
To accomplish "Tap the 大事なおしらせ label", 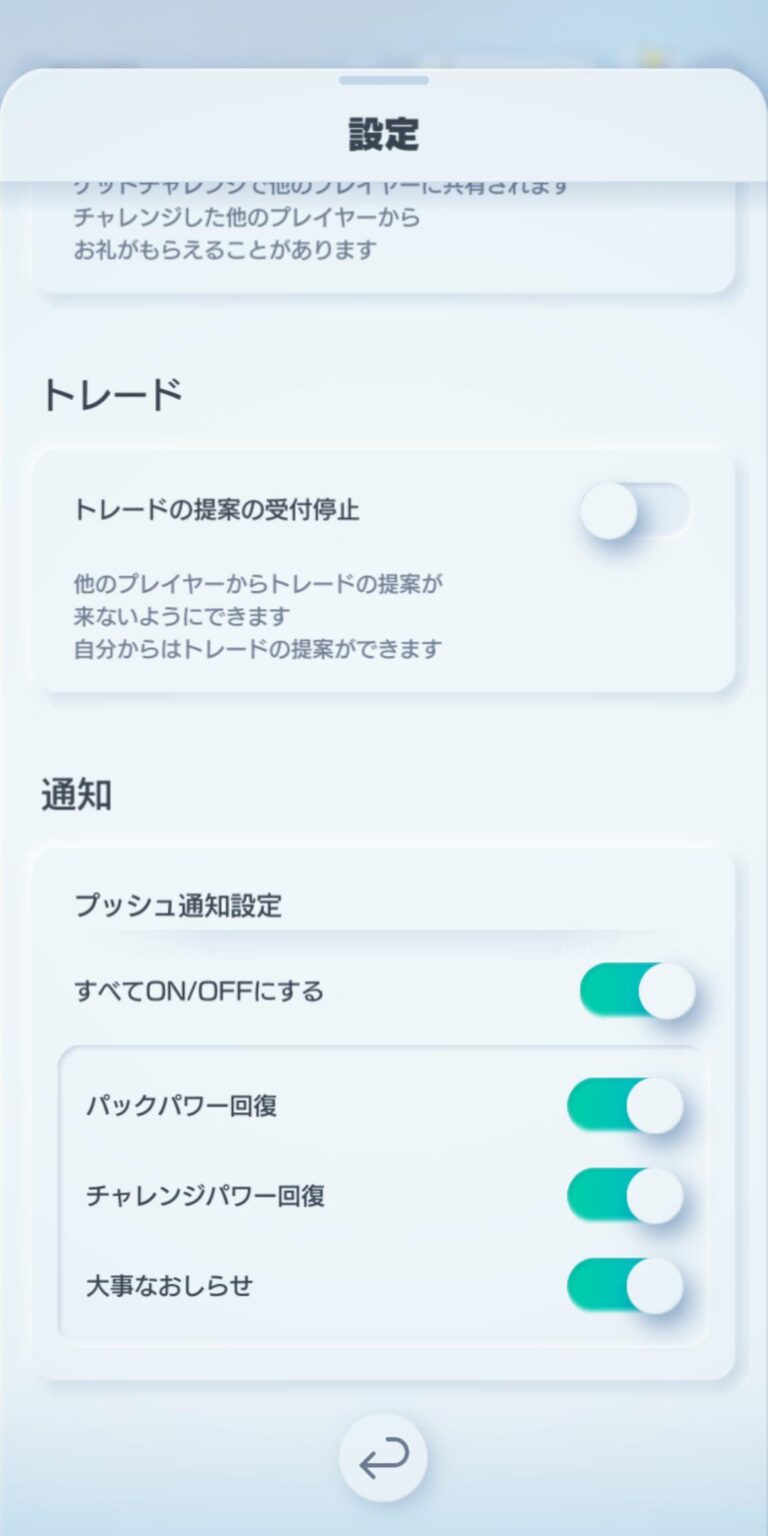I will pos(169,1286).
